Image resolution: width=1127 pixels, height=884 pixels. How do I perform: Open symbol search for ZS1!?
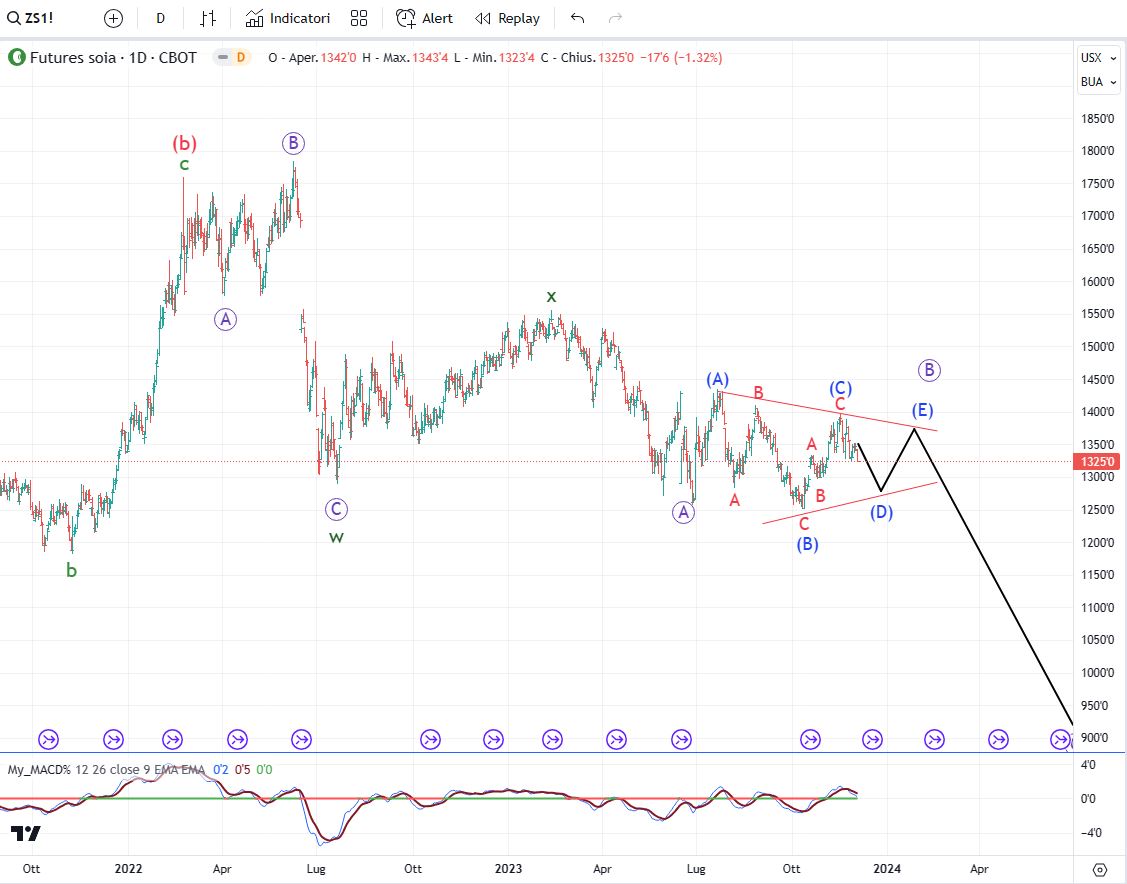point(30,18)
